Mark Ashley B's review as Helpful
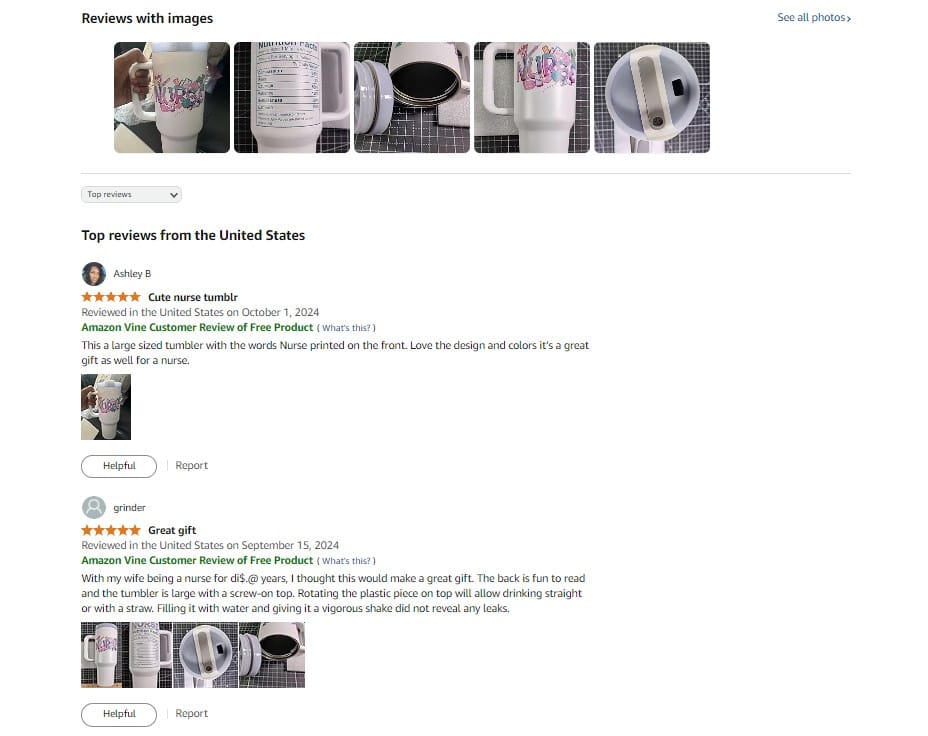 119,466
